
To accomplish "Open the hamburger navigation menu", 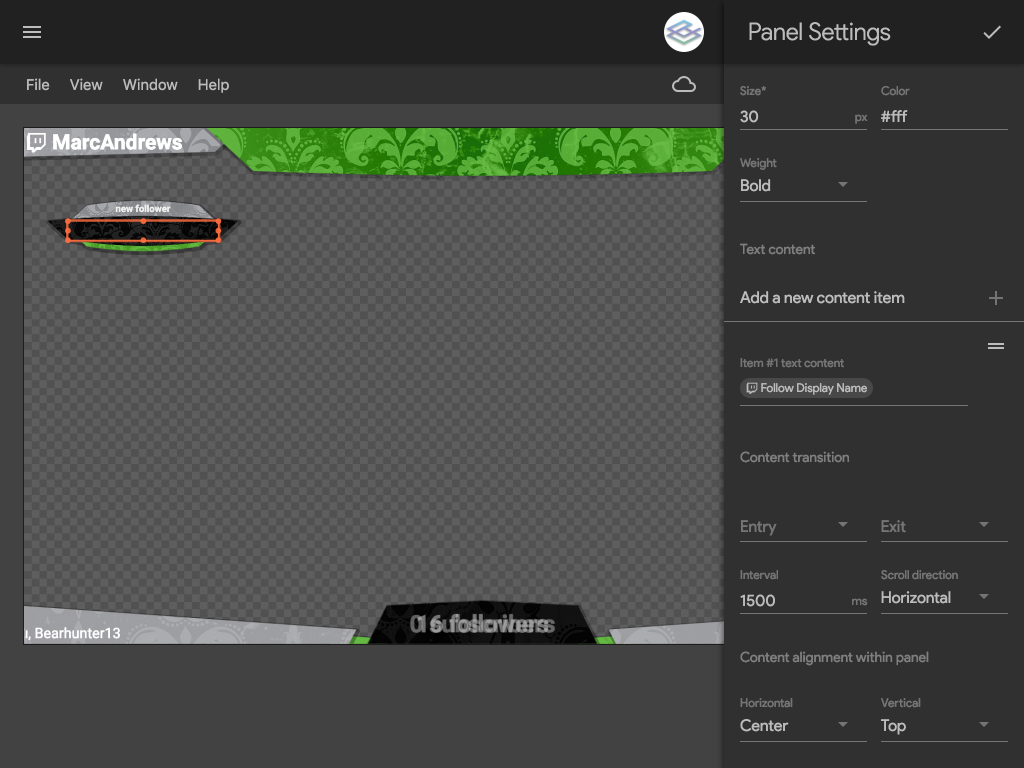I will click(32, 32).
